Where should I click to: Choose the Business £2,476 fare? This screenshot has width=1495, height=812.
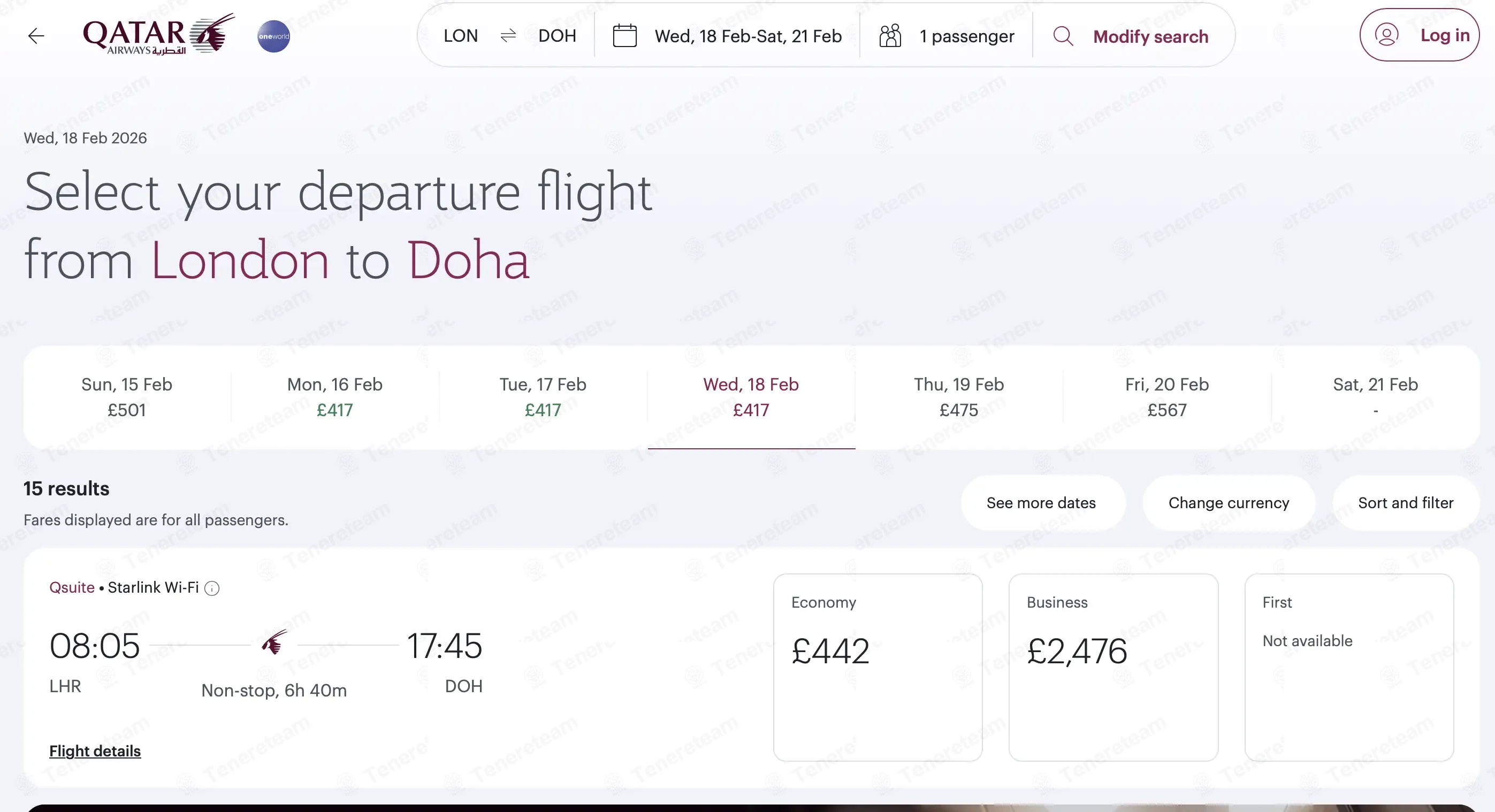(x=1112, y=667)
